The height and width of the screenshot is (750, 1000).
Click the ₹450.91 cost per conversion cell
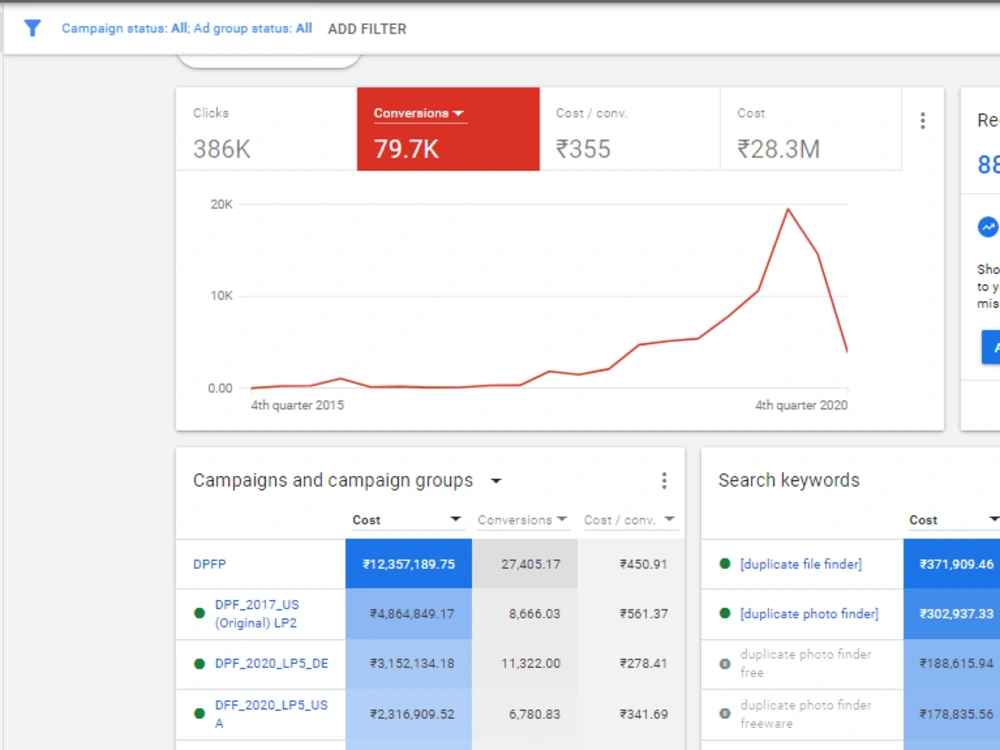631,564
